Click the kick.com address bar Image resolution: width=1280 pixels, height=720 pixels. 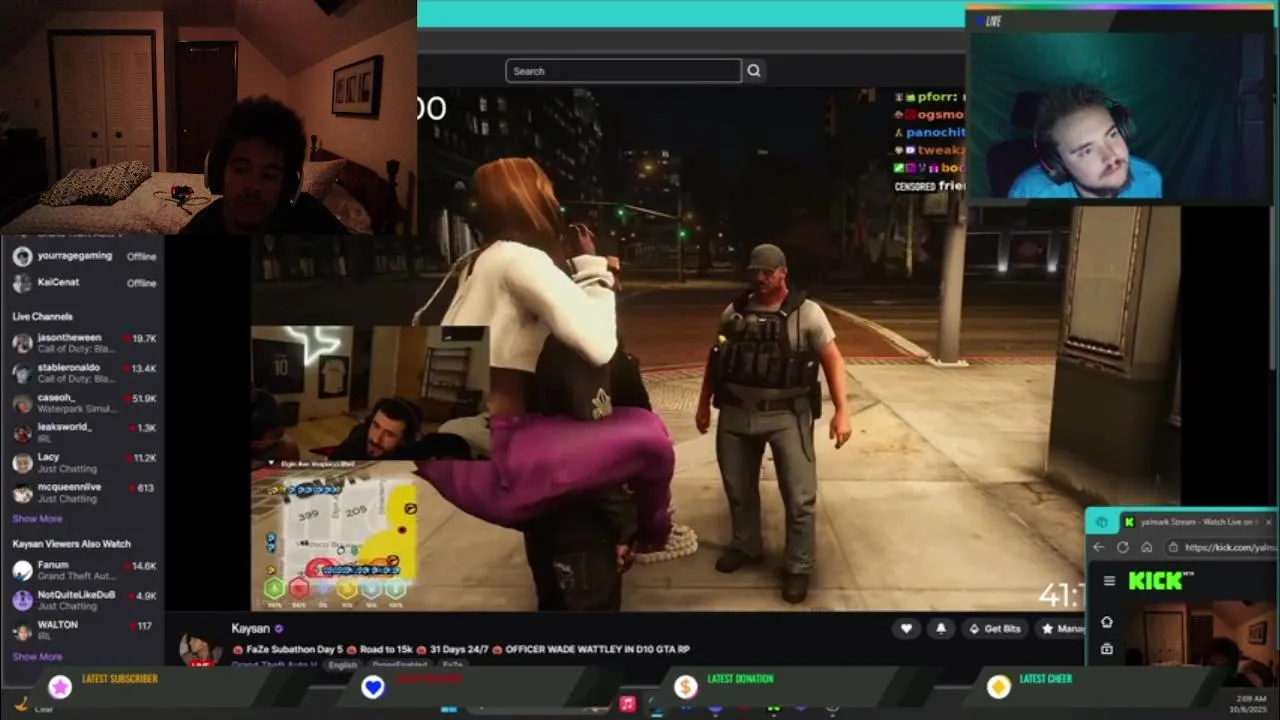point(1222,547)
